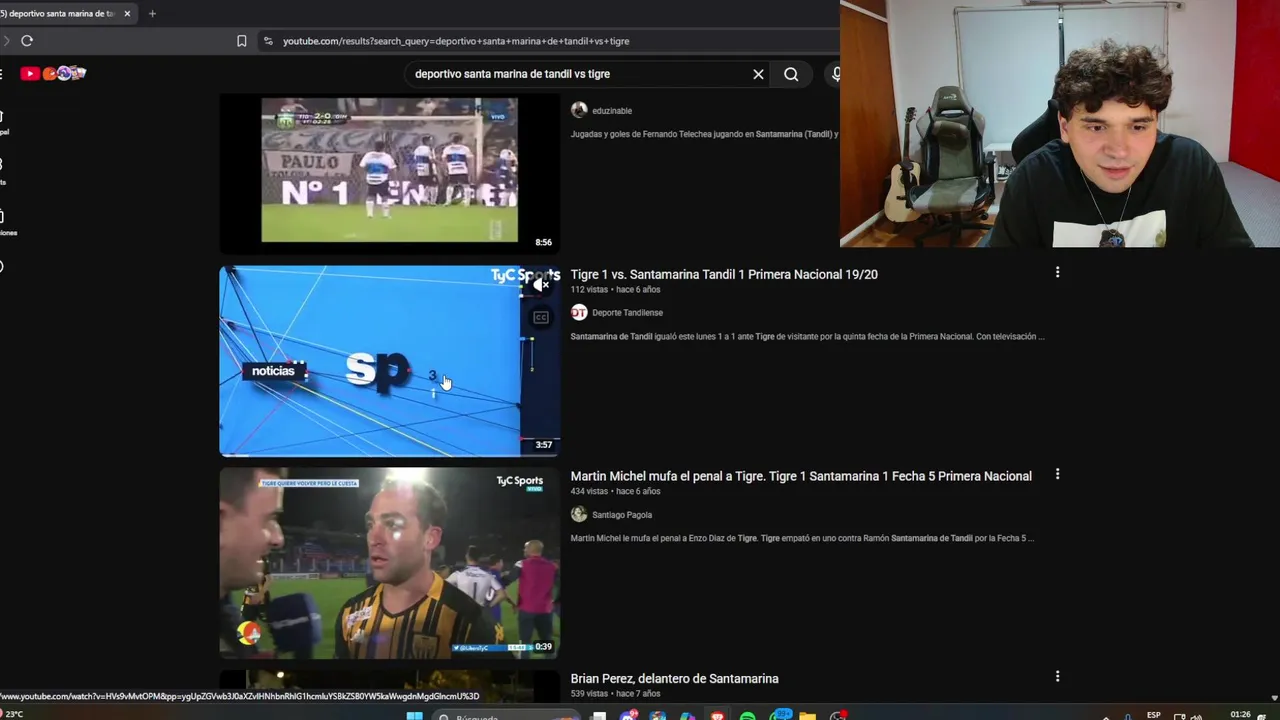Open the Santiago Pagola channel avatar
Image resolution: width=1280 pixels, height=720 pixels.
pyautogui.click(x=579, y=514)
